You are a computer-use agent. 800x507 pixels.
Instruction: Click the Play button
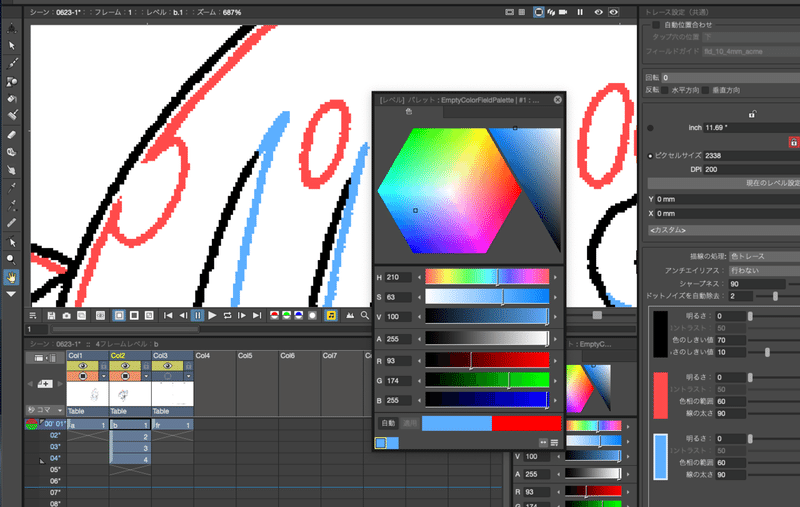(212, 316)
